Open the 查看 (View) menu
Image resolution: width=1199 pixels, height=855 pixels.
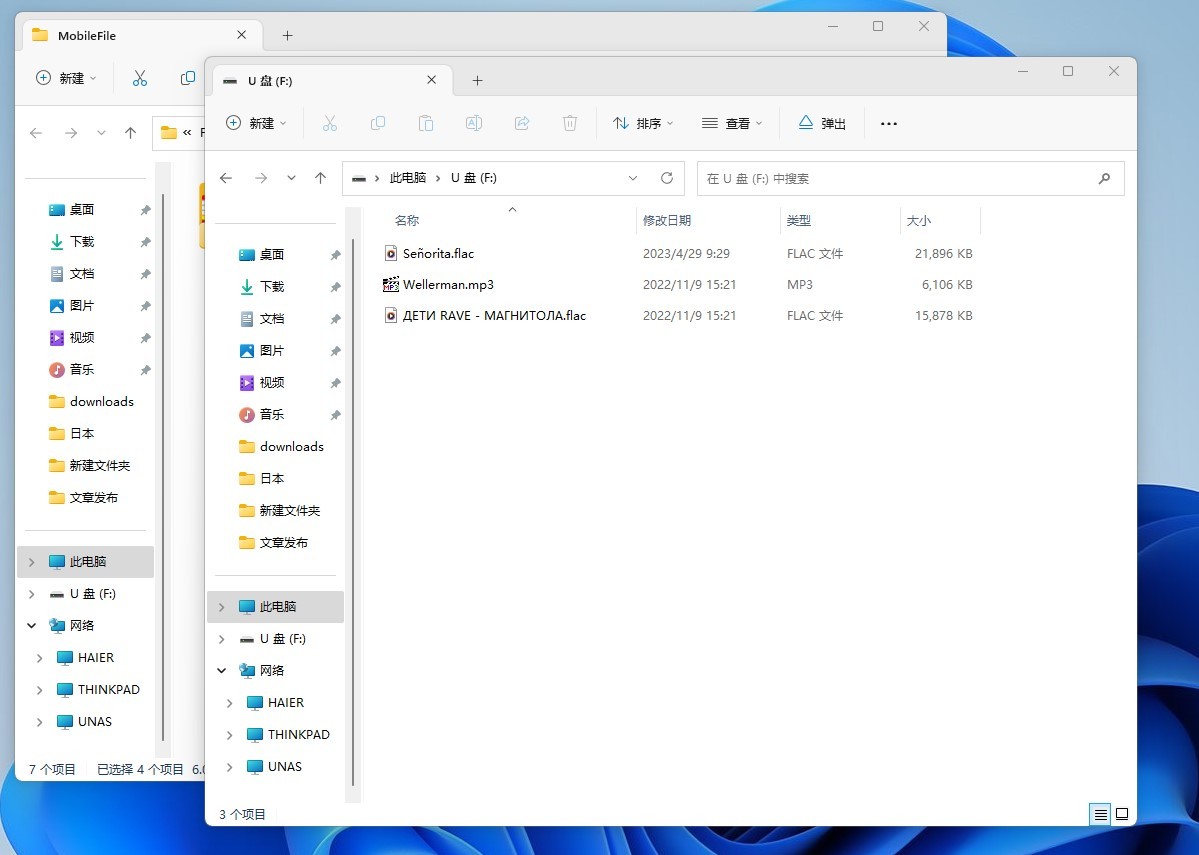tap(733, 123)
